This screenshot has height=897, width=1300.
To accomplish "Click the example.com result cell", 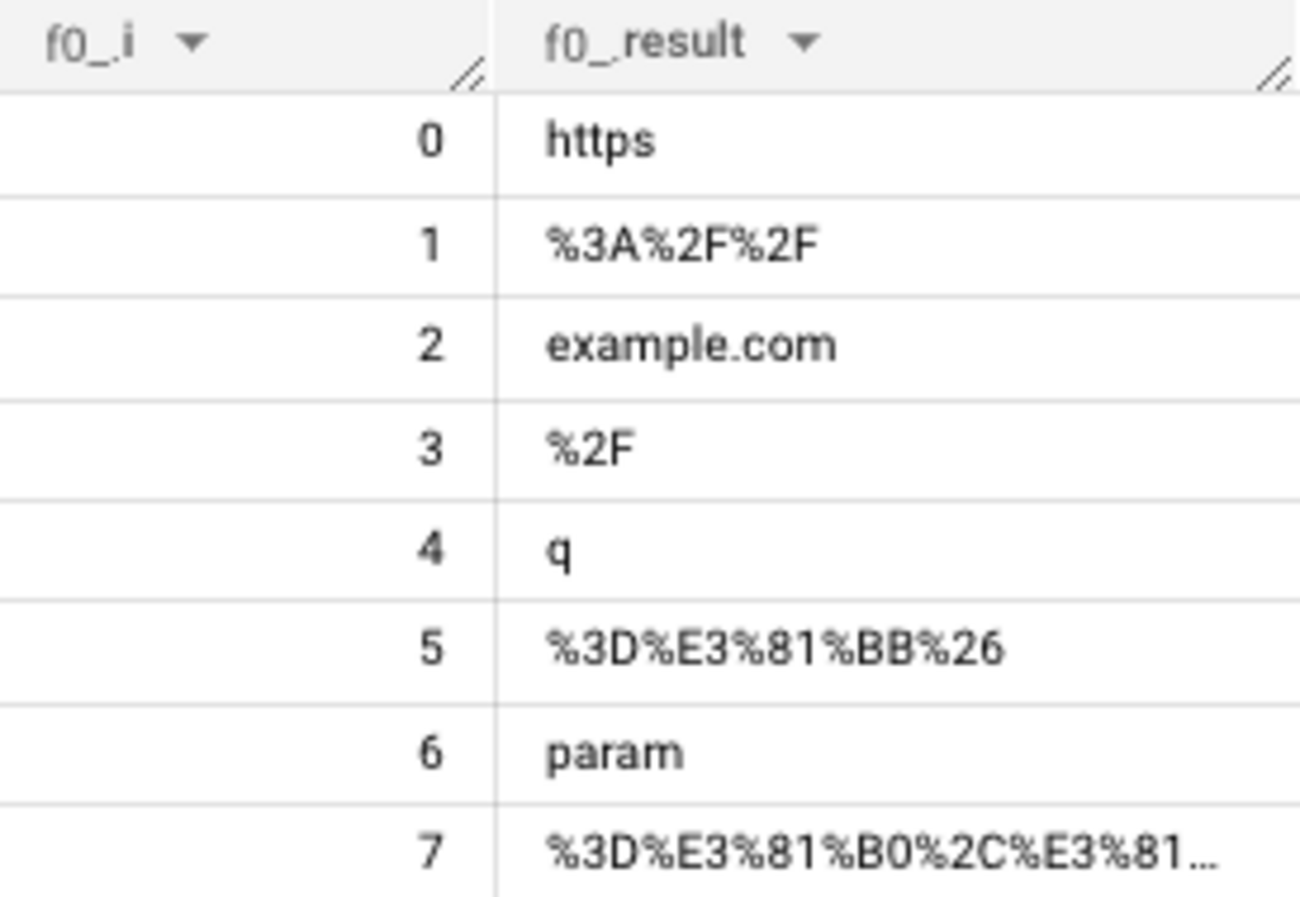I will point(690,346).
